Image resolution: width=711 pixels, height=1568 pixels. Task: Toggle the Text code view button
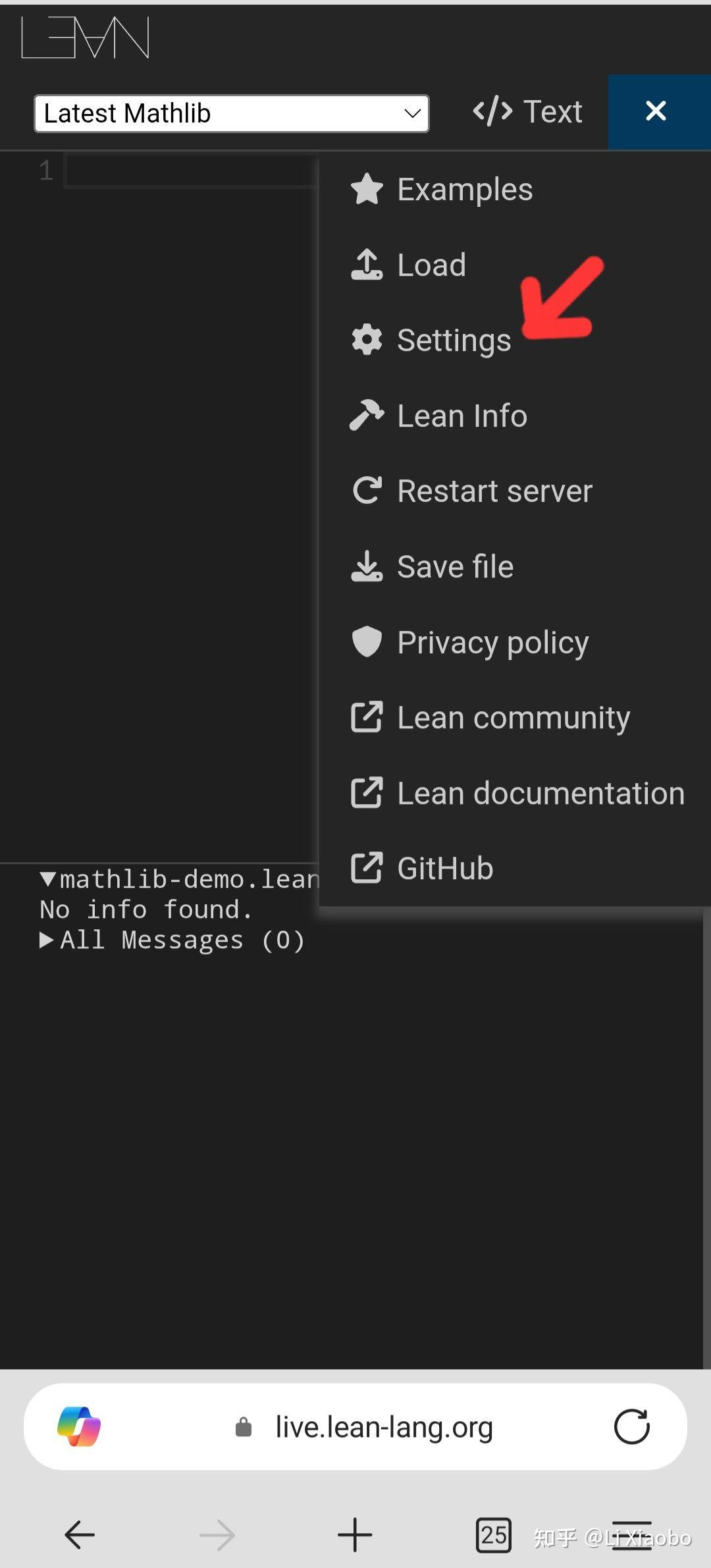pyautogui.click(x=527, y=111)
